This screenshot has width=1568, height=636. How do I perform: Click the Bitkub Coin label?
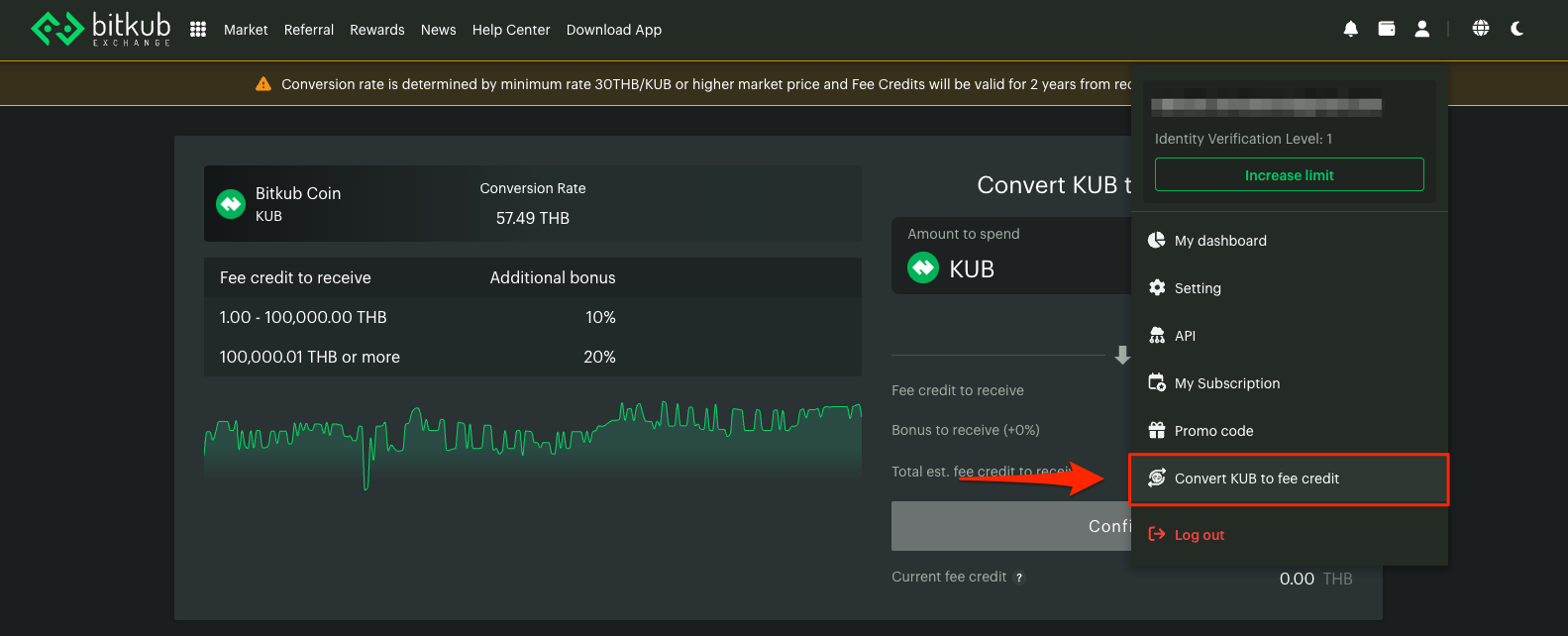pyautogui.click(x=298, y=193)
